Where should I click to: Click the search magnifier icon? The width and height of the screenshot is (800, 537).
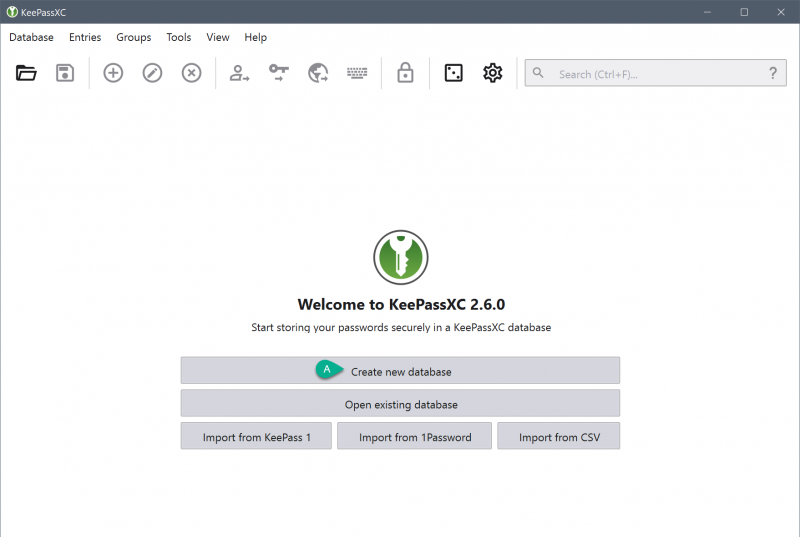(538, 73)
